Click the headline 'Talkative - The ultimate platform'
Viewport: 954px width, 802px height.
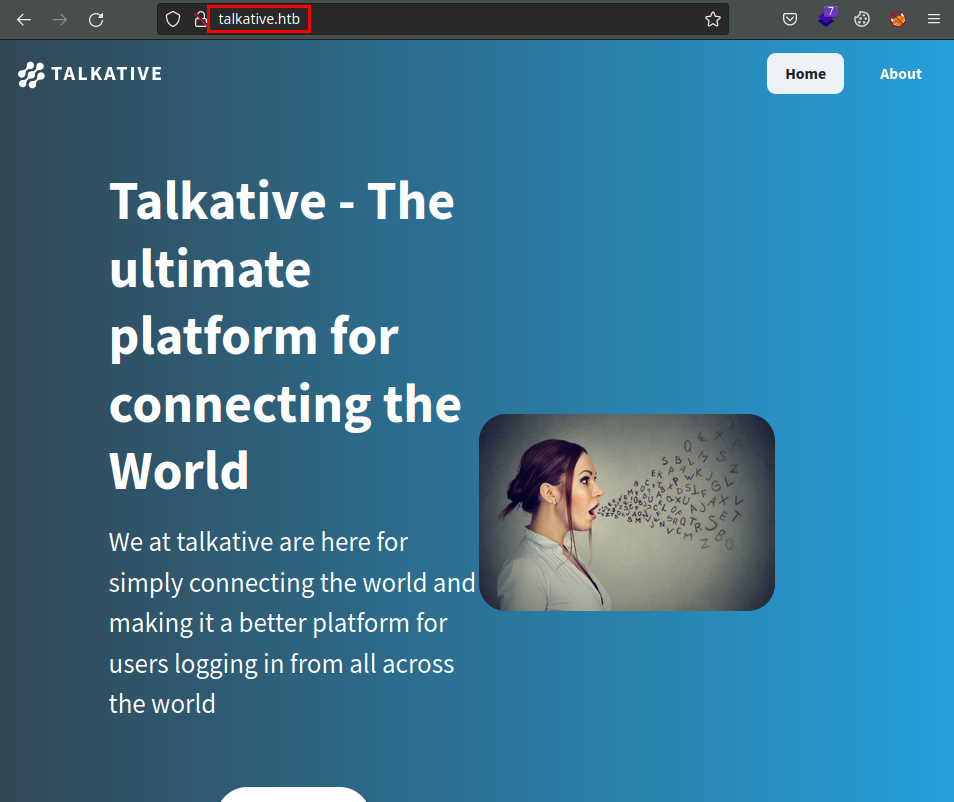point(285,335)
